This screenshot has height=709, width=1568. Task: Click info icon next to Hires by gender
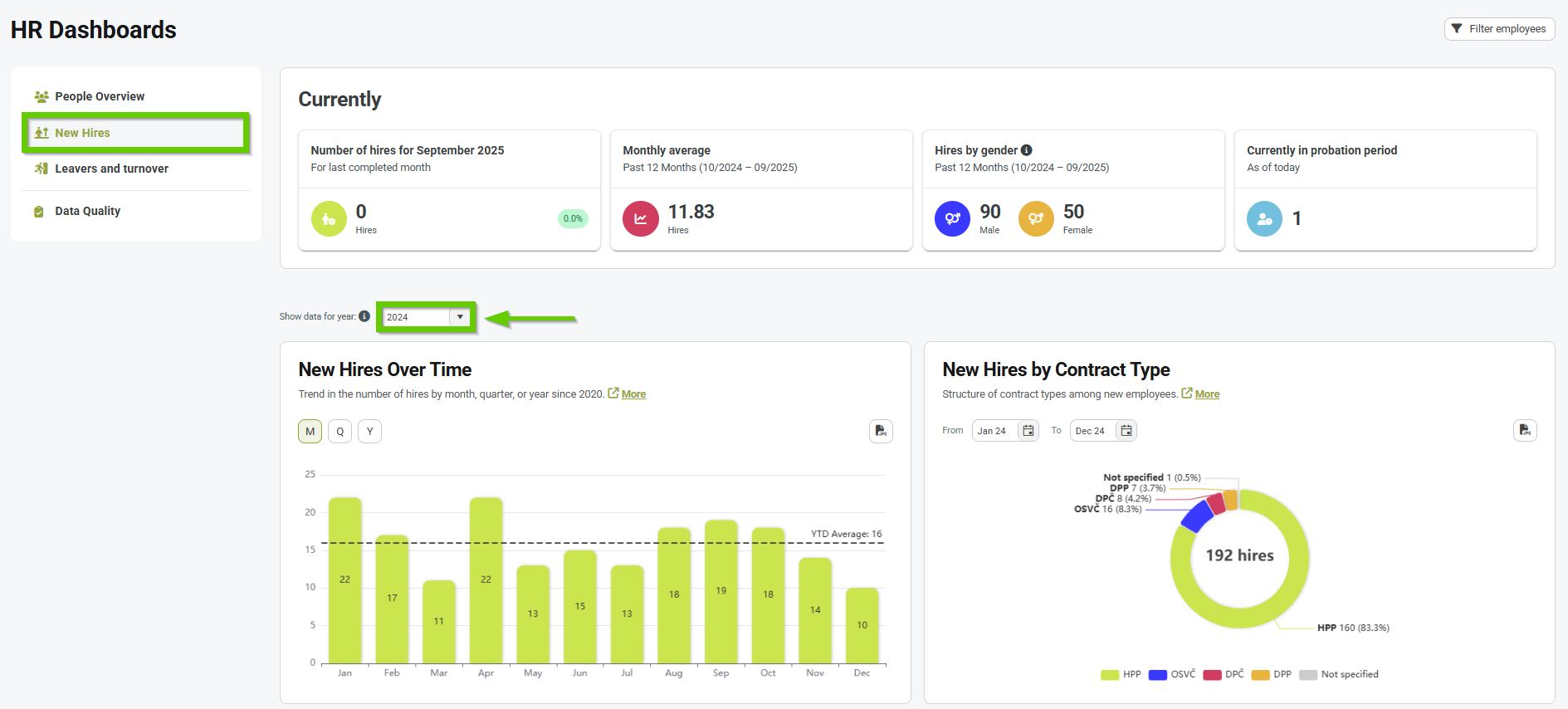(x=1027, y=150)
